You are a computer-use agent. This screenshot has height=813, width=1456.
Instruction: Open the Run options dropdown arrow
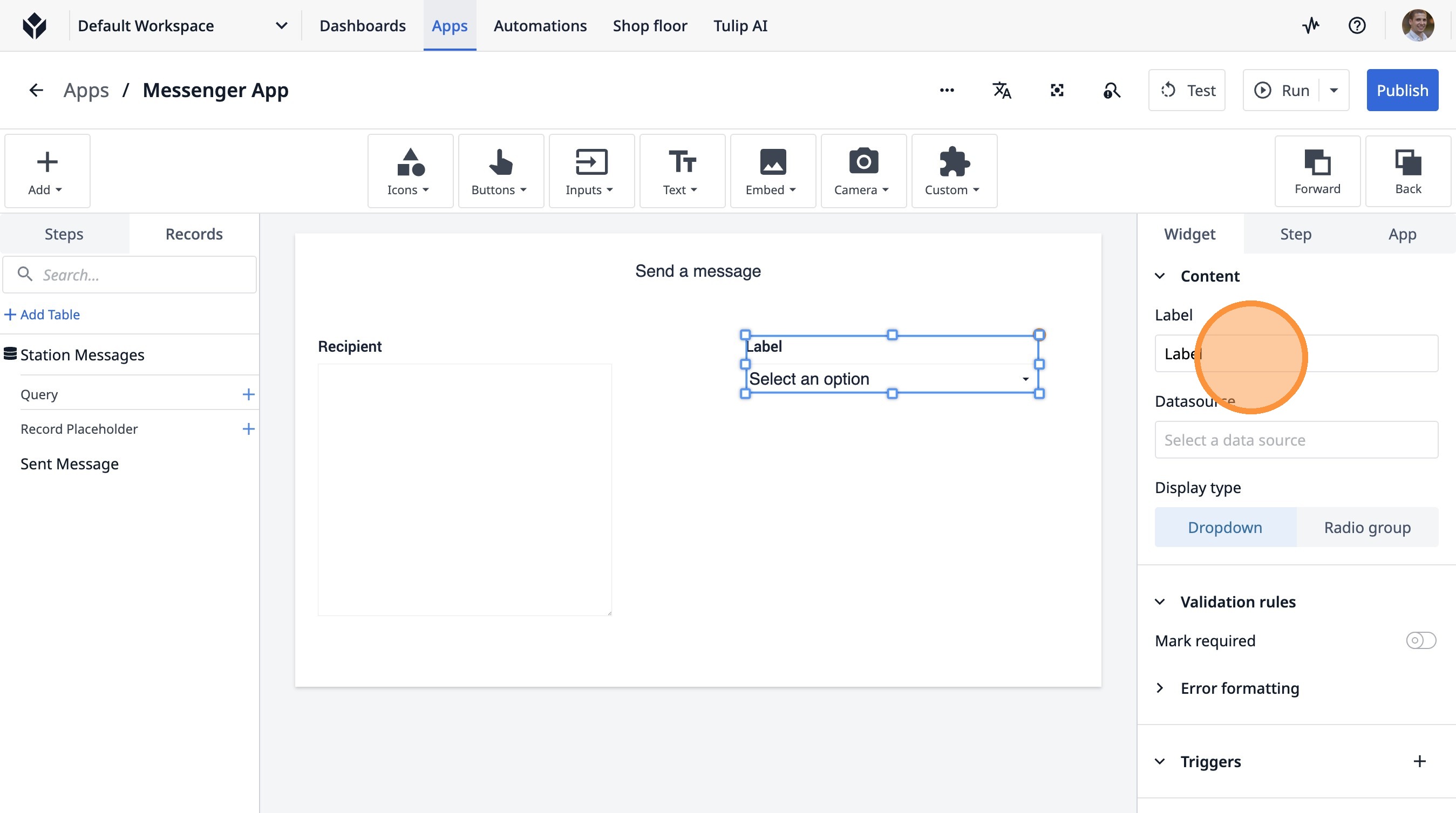(x=1334, y=91)
